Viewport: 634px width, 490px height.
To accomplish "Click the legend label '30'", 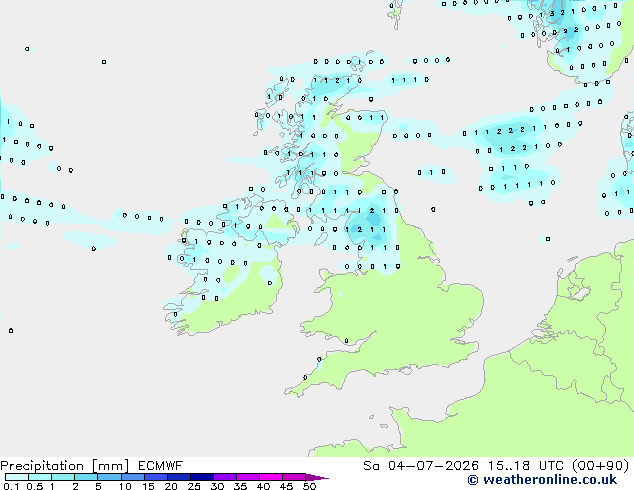I will [x=217, y=486].
